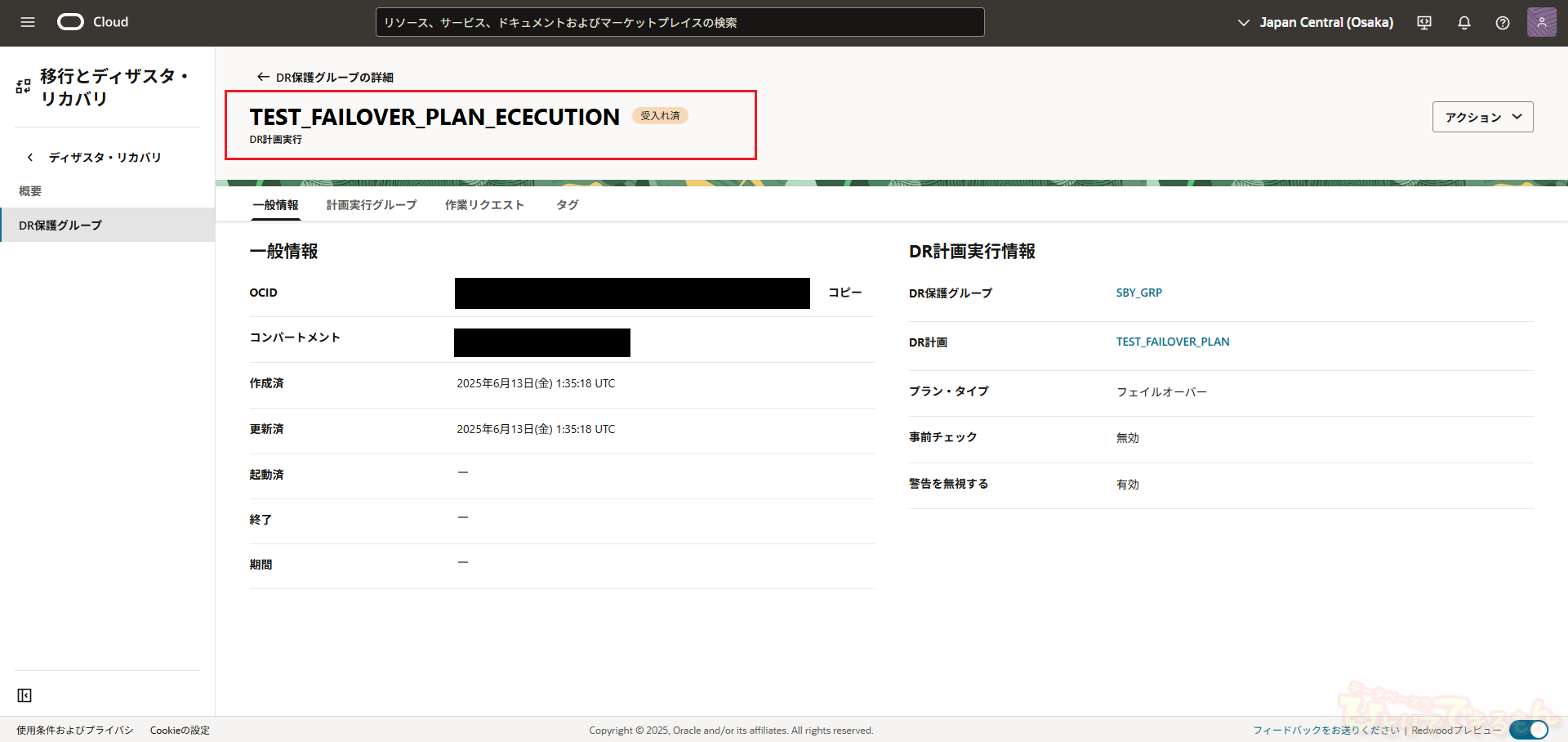Click the resource search field

[680, 22]
